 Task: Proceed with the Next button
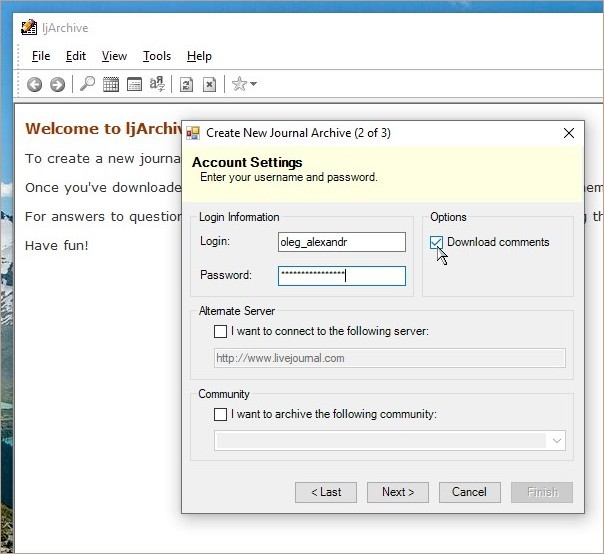398,492
